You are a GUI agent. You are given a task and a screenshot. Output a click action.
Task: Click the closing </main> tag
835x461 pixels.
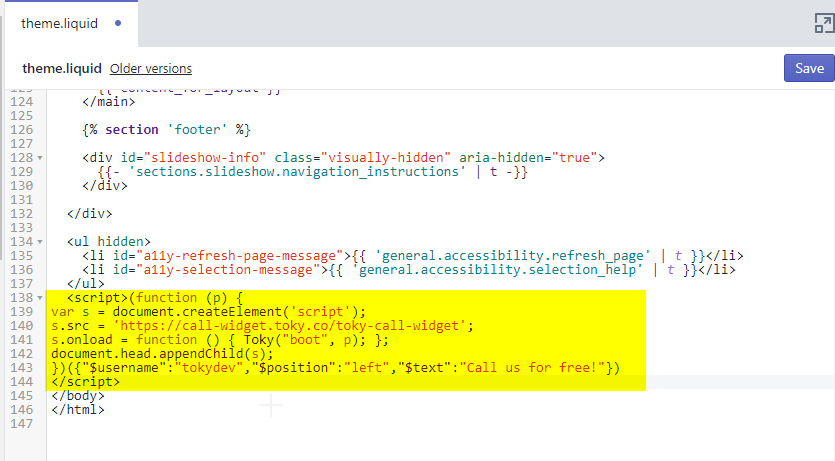[109, 102]
